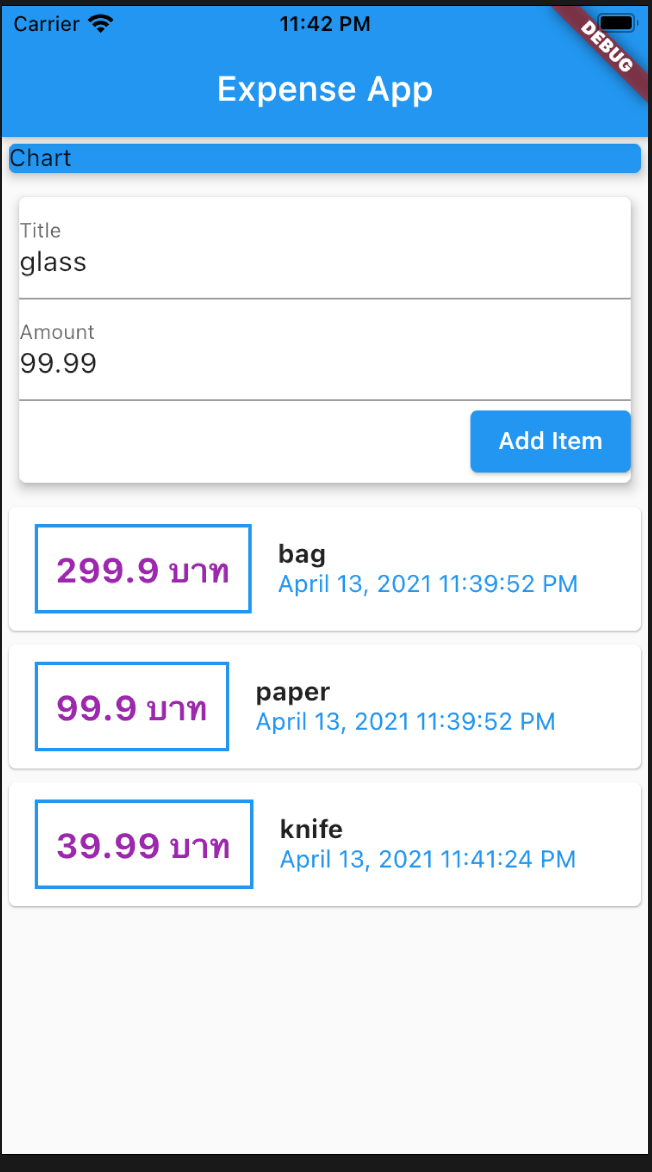Click the 299.9 บาท price box
This screenshot has width=652, height=1172.
pyautogui.click(x=143, y=569)
